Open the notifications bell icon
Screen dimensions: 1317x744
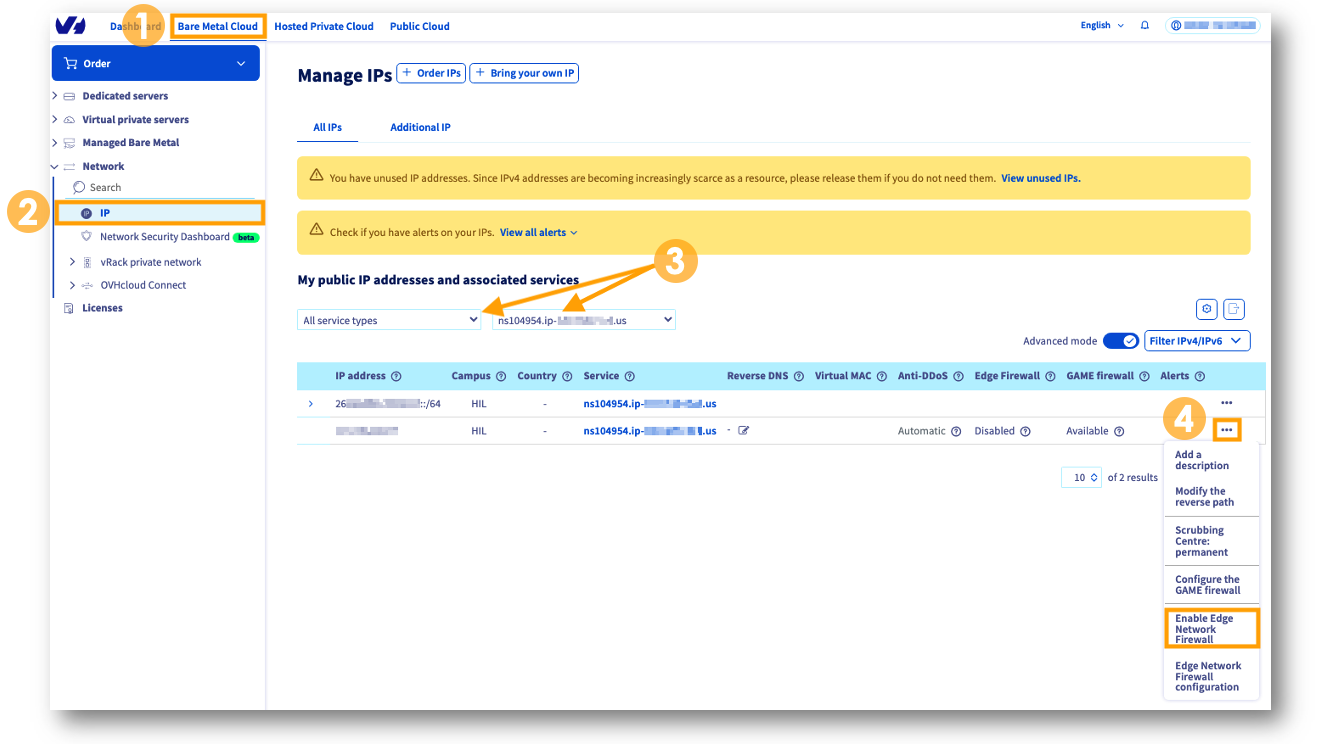tap(1145, 25)
